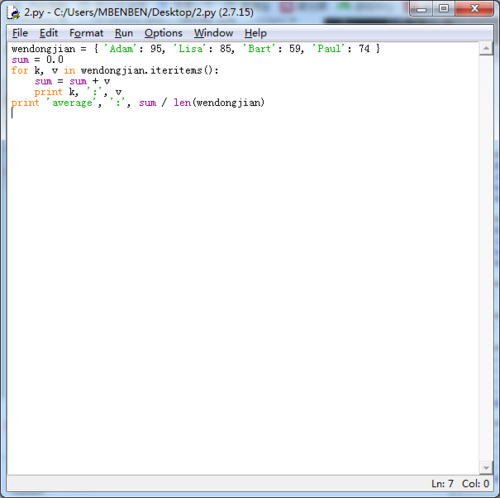The image size is (500, 498).
Task: Open the File menu
Action: pyautogui.click(x=20, y=33)
